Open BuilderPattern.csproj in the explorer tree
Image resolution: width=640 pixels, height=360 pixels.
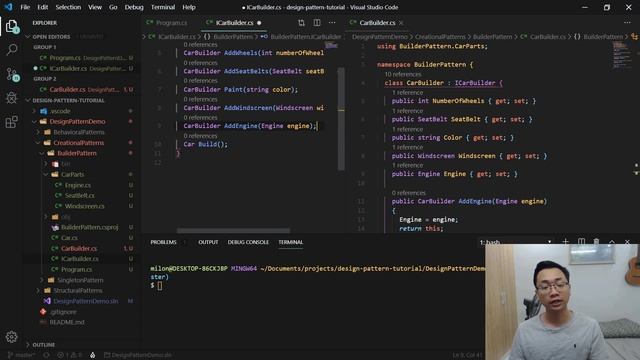click(x=89, y=227)
